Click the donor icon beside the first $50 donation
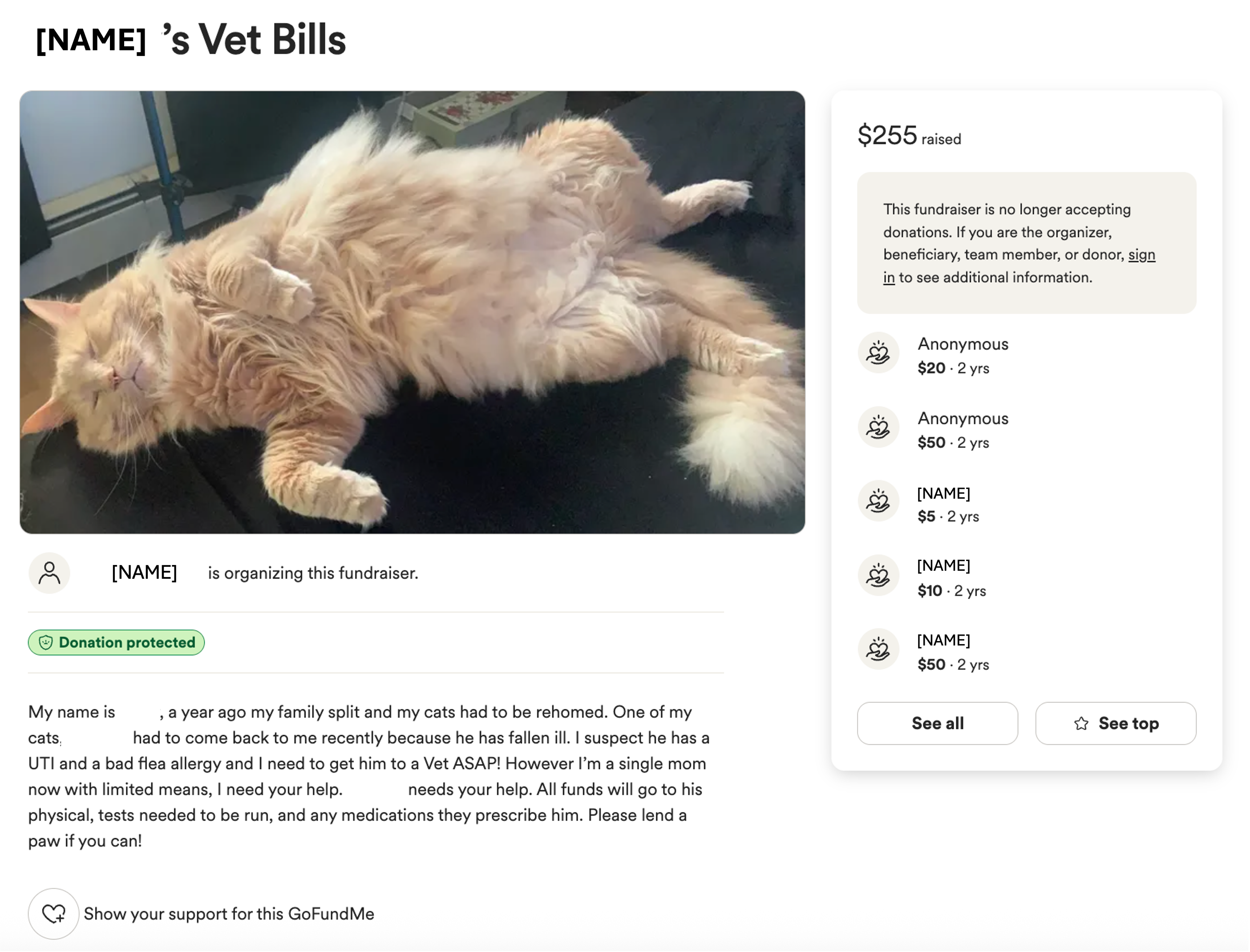Image resolution: width=1250 pixels, height=952 pixels. 878,427
